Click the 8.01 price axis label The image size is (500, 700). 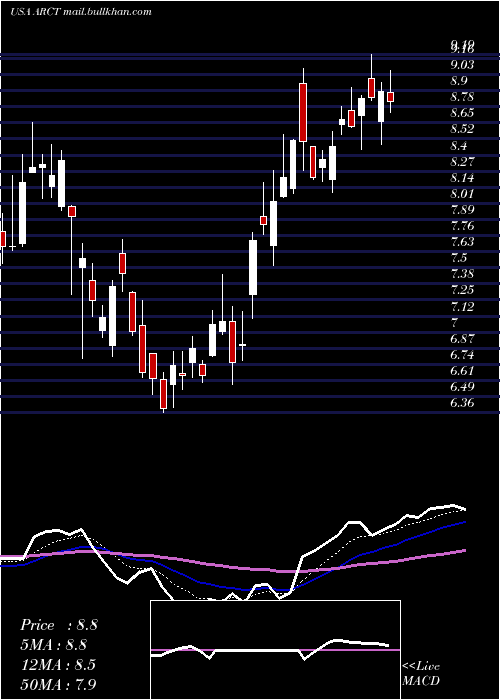click(462, 194)
